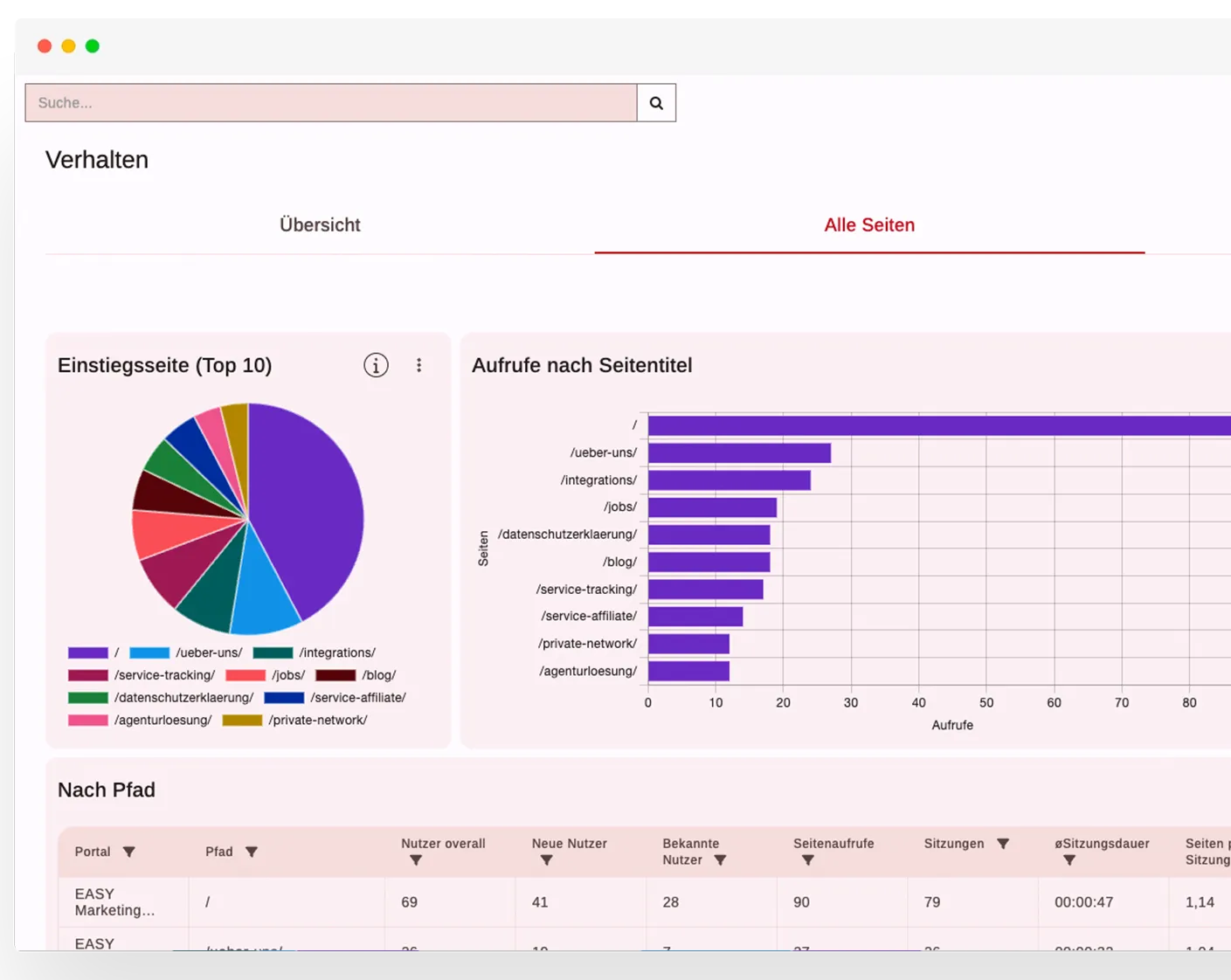1231x980 pixels.
Task: Click the /jobs/ legend color swatch
Action: click(246, 675)
